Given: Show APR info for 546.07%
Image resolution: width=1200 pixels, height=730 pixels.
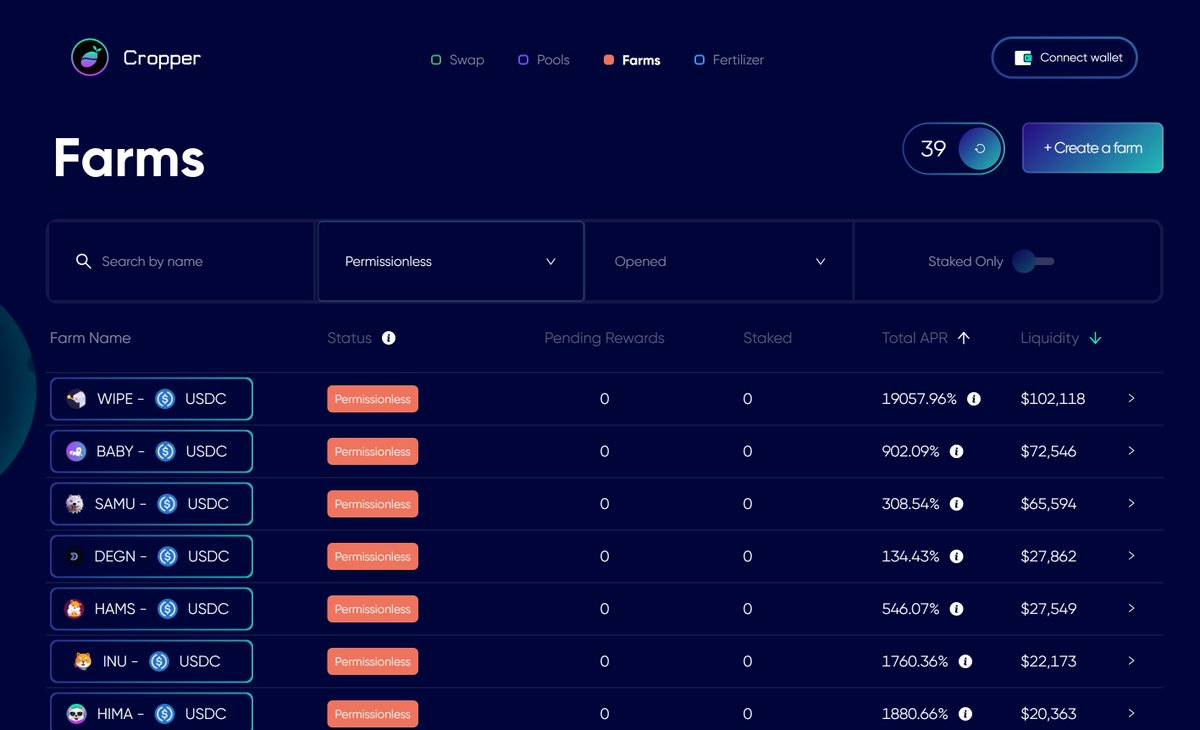Looking at the screenshot, I should coord(956,609).
